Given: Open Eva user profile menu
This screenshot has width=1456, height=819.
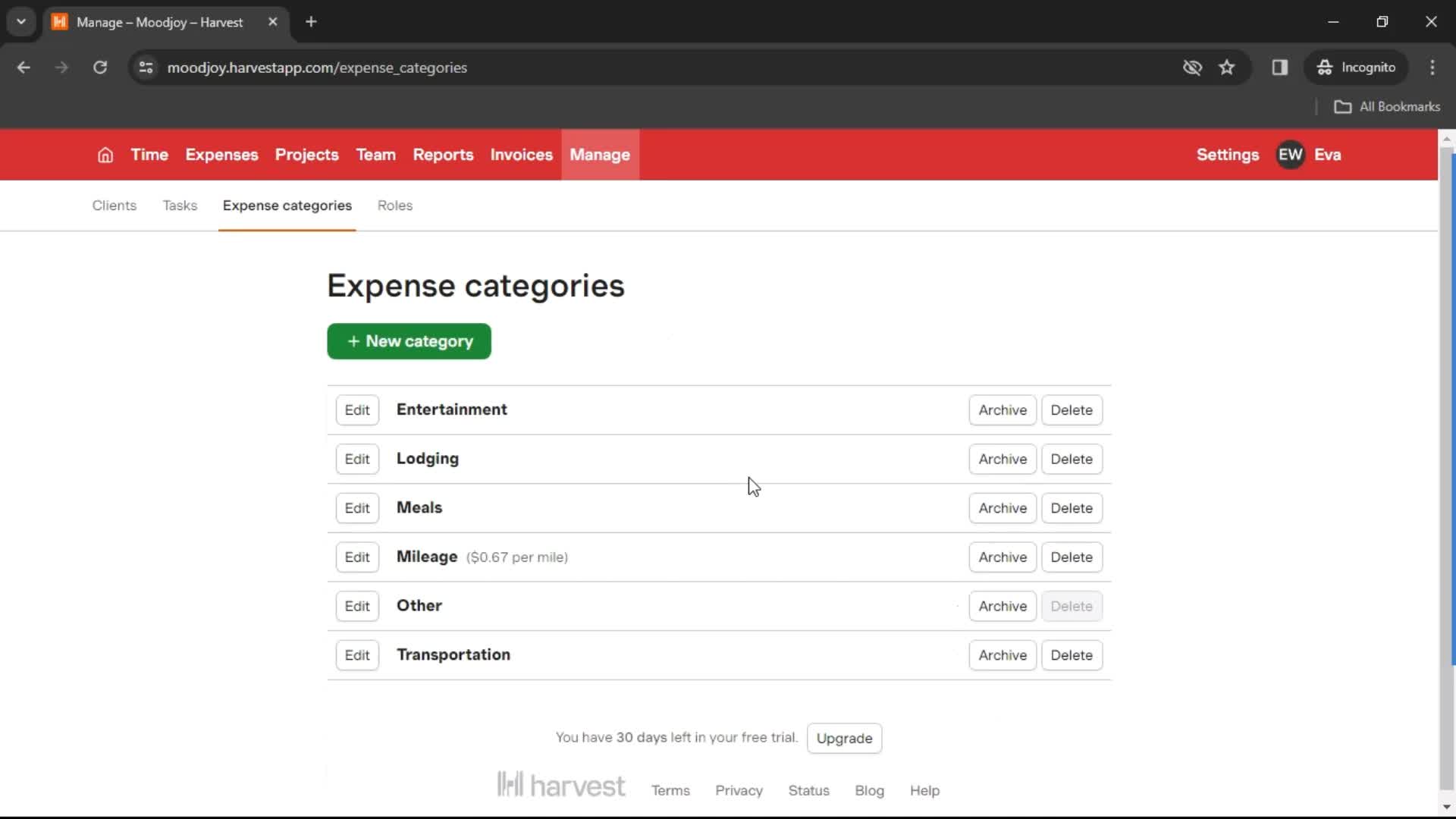Looking at the screenshot, I should click(x=1310, y=155).
